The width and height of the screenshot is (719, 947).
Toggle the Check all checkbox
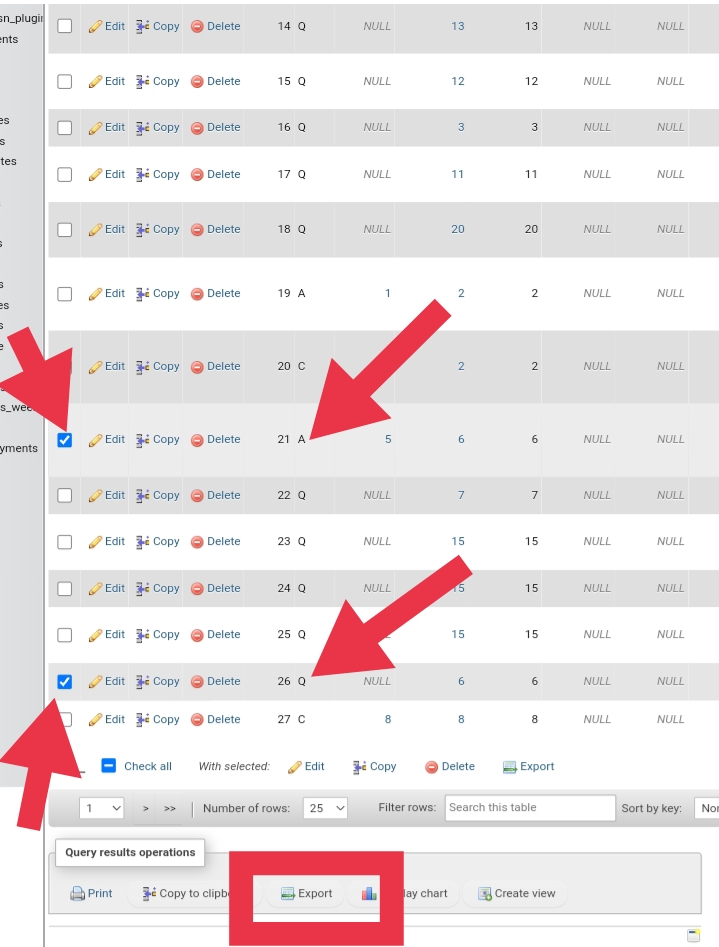110,766
